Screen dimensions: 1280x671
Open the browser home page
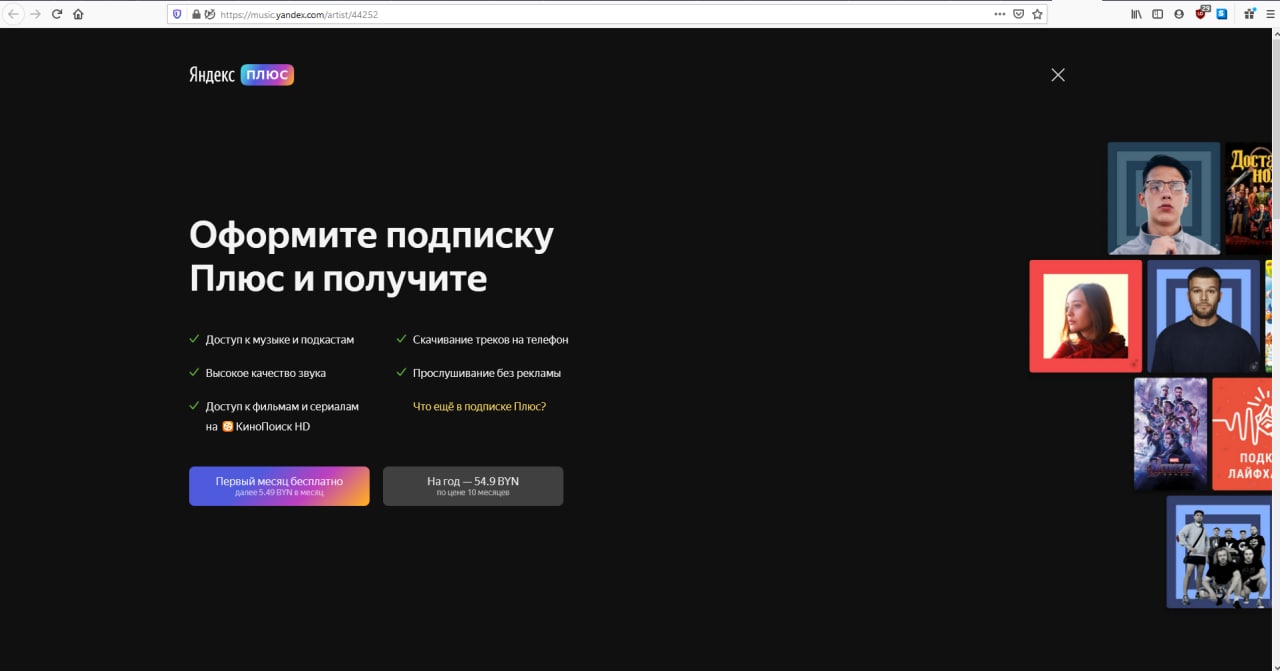pos(78,14)
